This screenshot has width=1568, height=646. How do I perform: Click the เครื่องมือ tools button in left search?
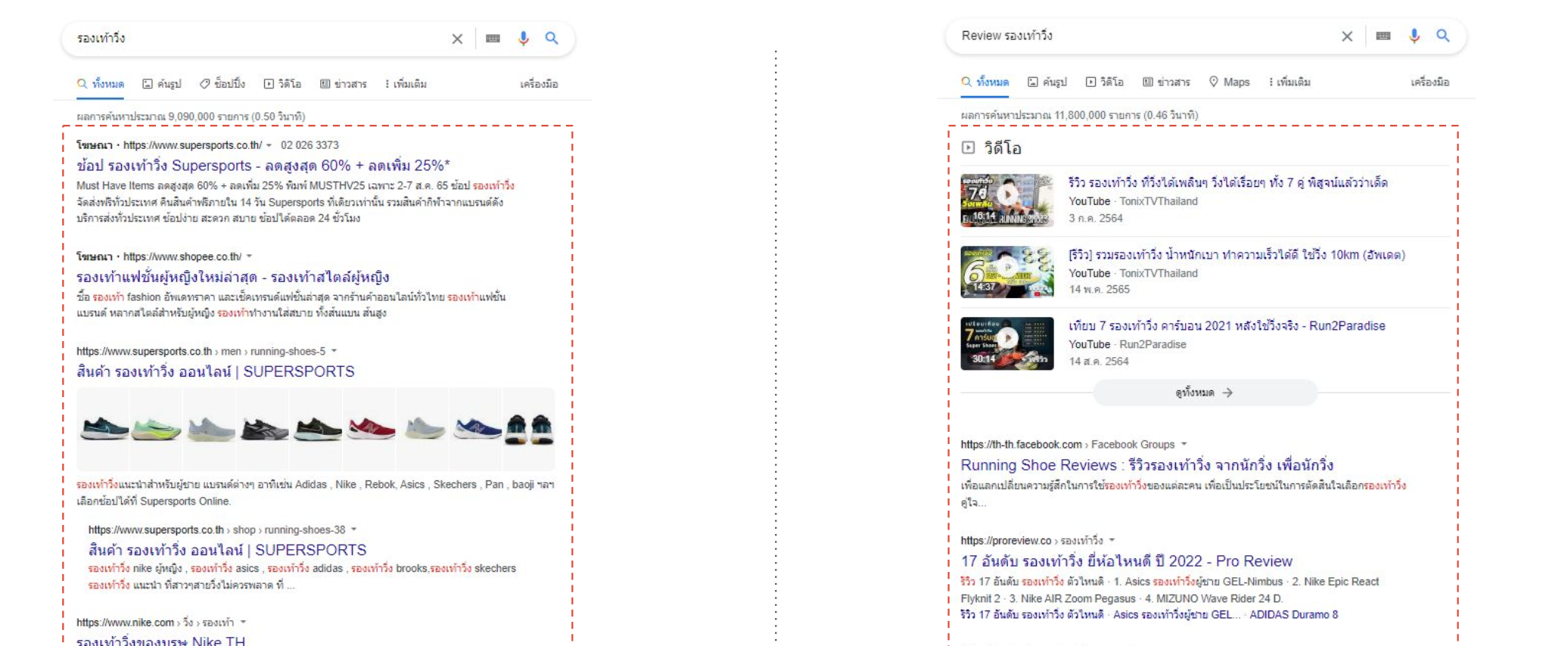pos(539,84)
